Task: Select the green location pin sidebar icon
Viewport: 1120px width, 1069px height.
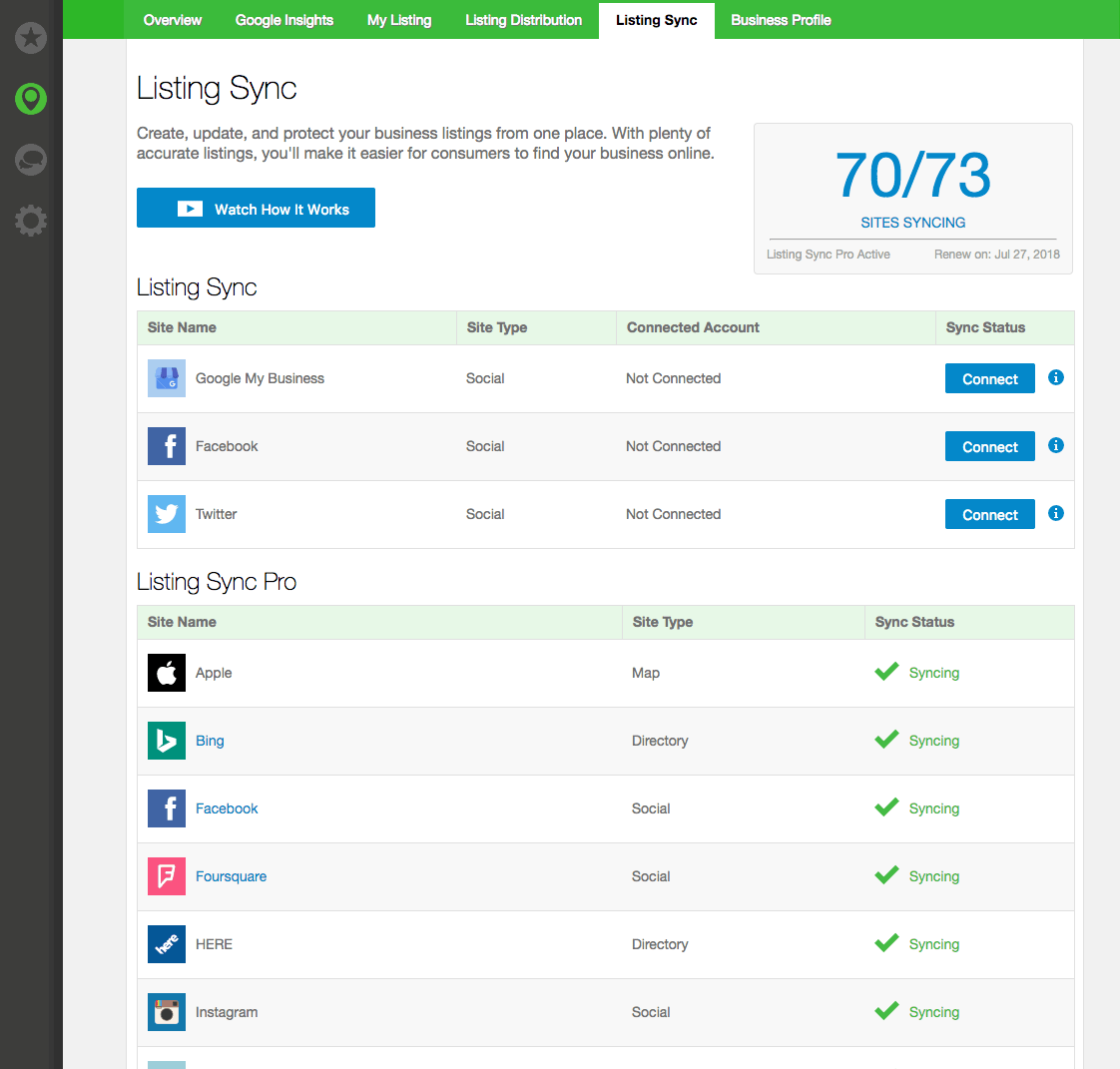Action: 31,99
